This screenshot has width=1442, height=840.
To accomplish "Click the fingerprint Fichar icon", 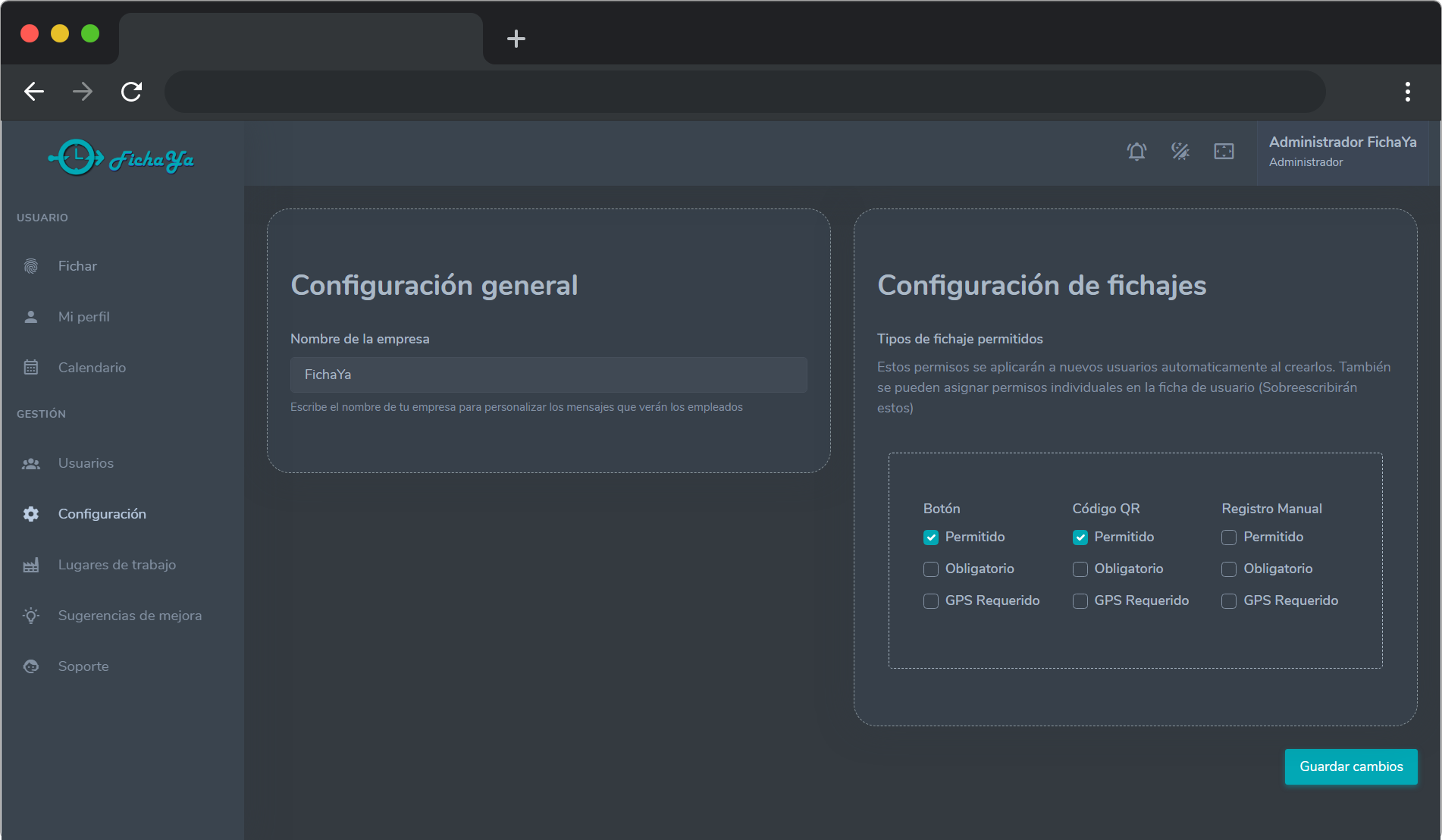I will pos(31,266).
